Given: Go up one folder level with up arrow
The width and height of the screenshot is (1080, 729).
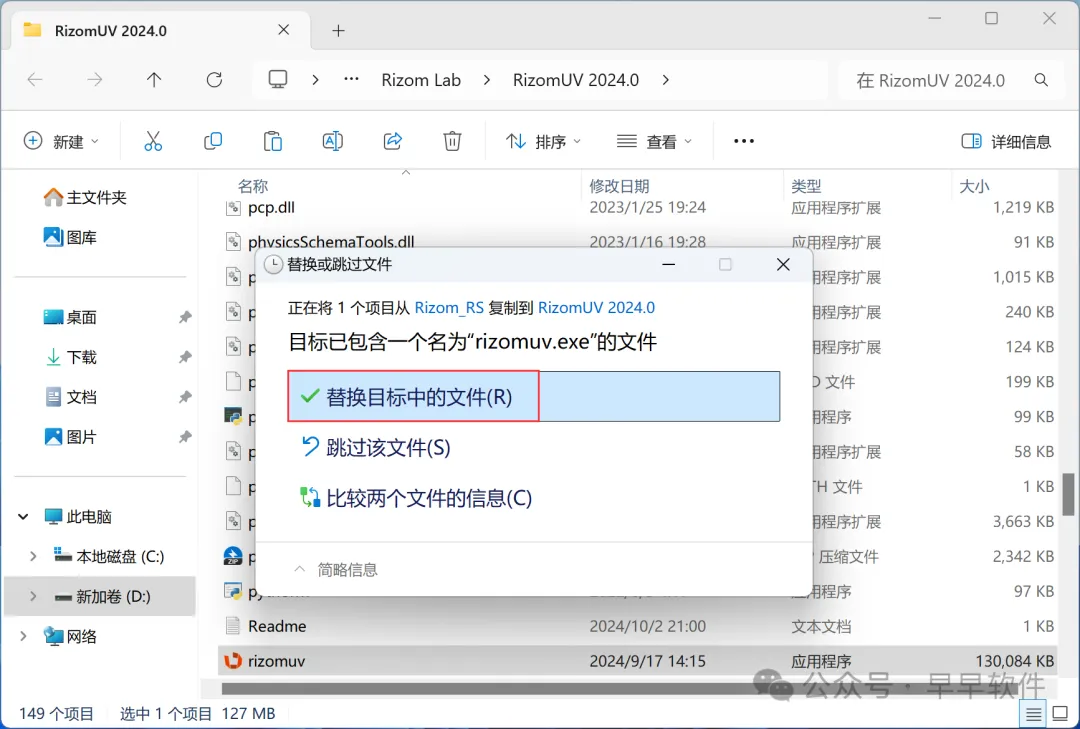Looking at the screenshot, I should point(154,80).
